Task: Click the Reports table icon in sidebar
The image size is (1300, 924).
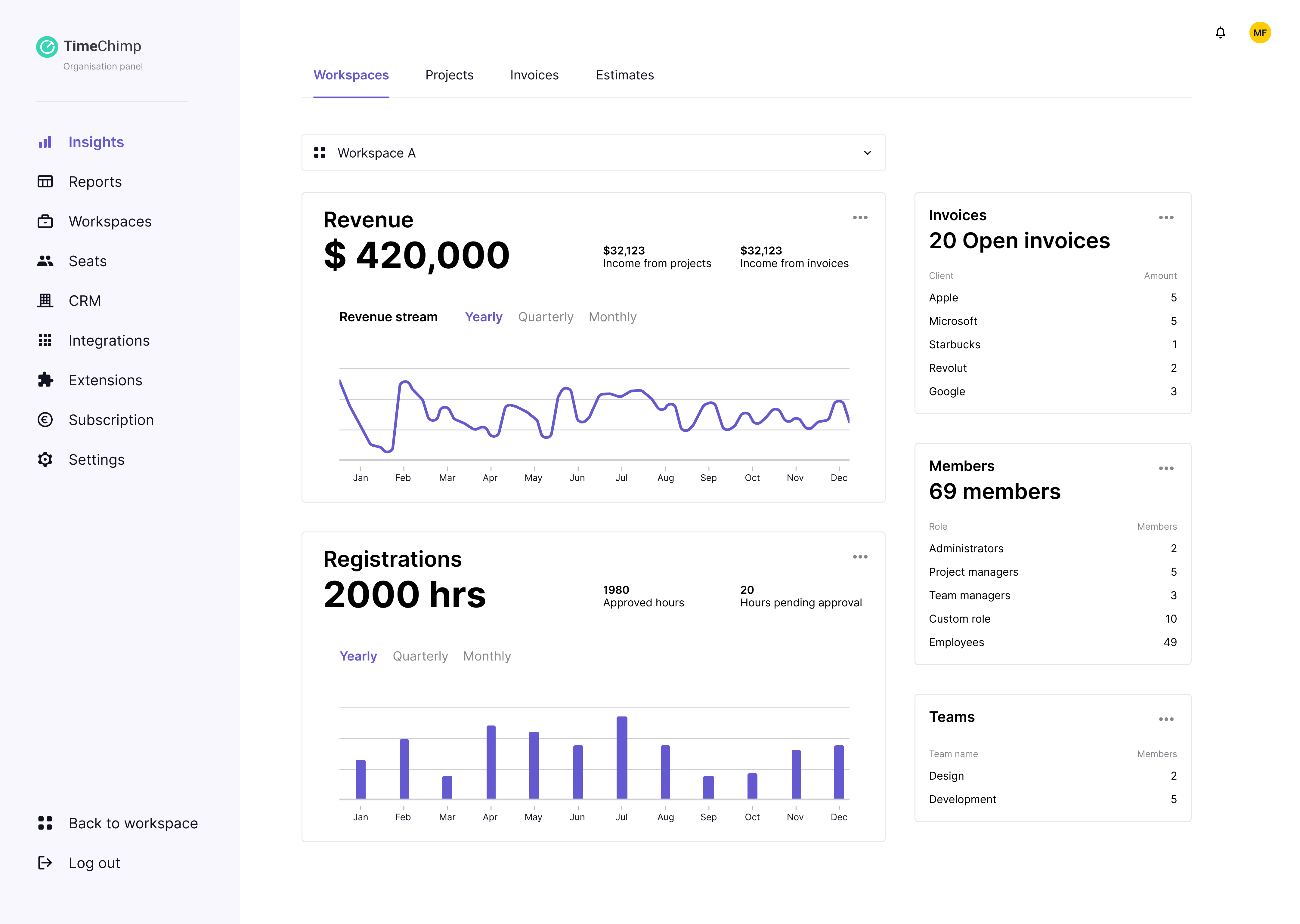Action: (45, 181)
